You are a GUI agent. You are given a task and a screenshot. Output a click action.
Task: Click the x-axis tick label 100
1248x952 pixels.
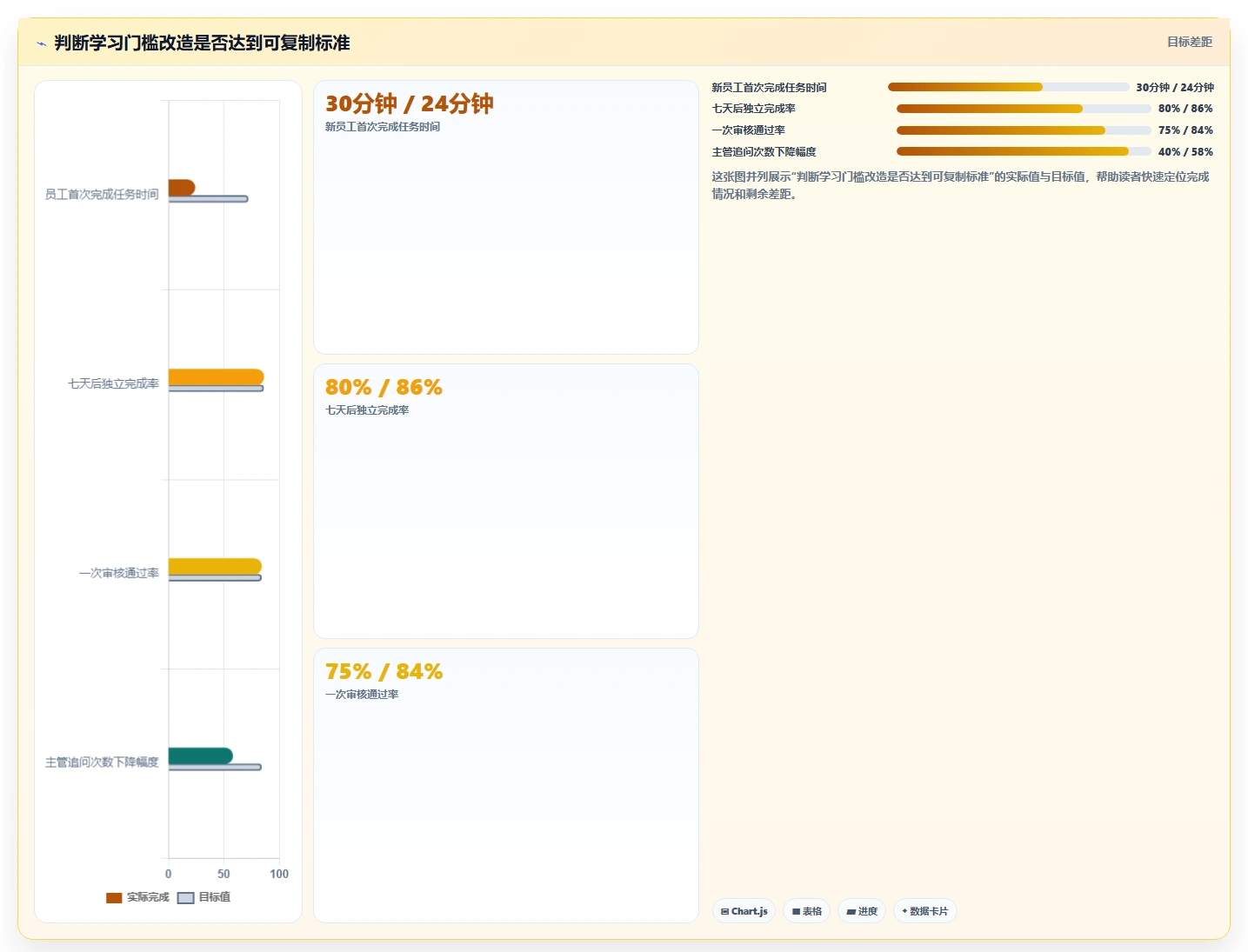pos(279,874)
